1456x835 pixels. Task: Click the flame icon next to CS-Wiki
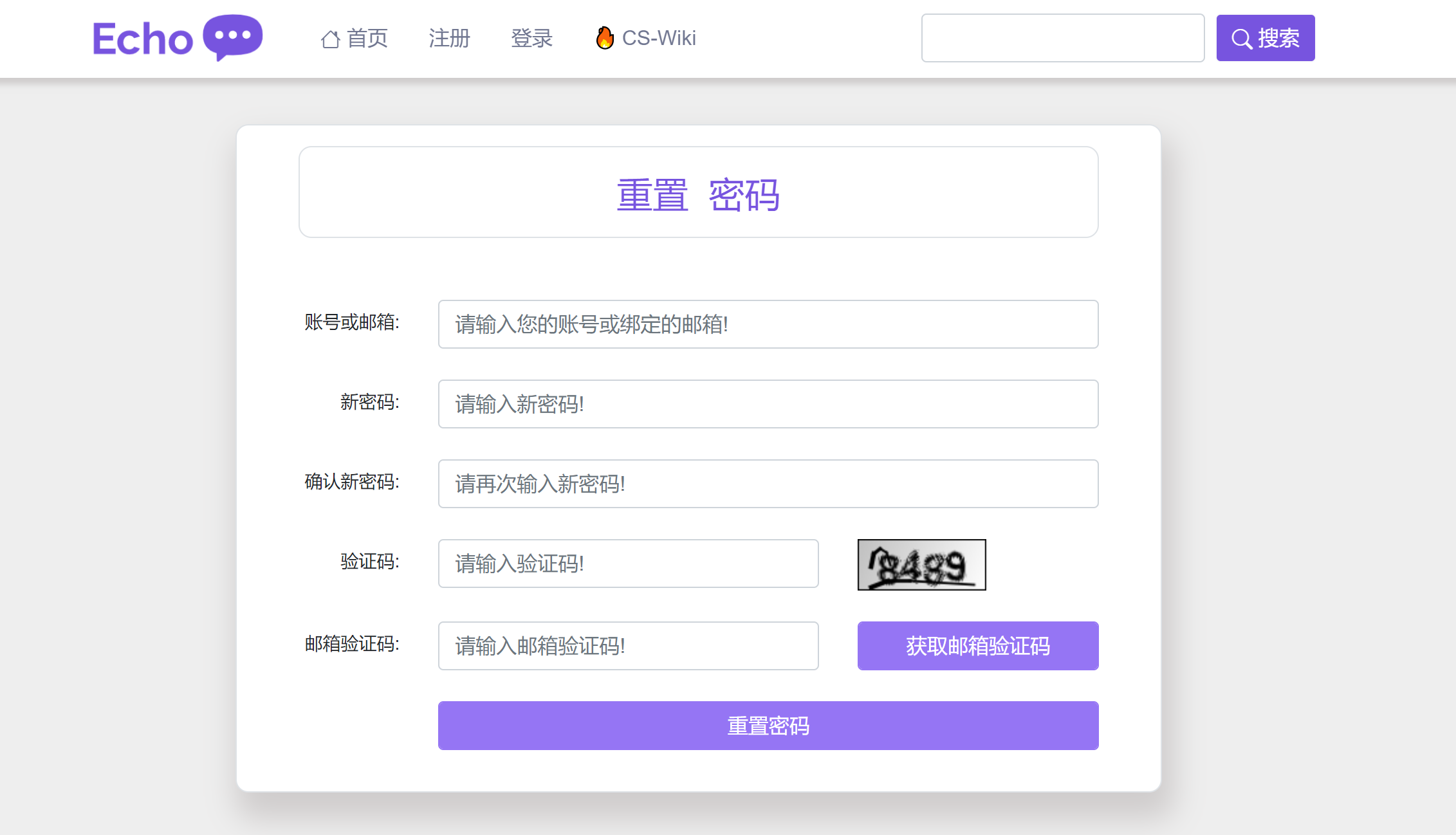[x=604, y=38]
